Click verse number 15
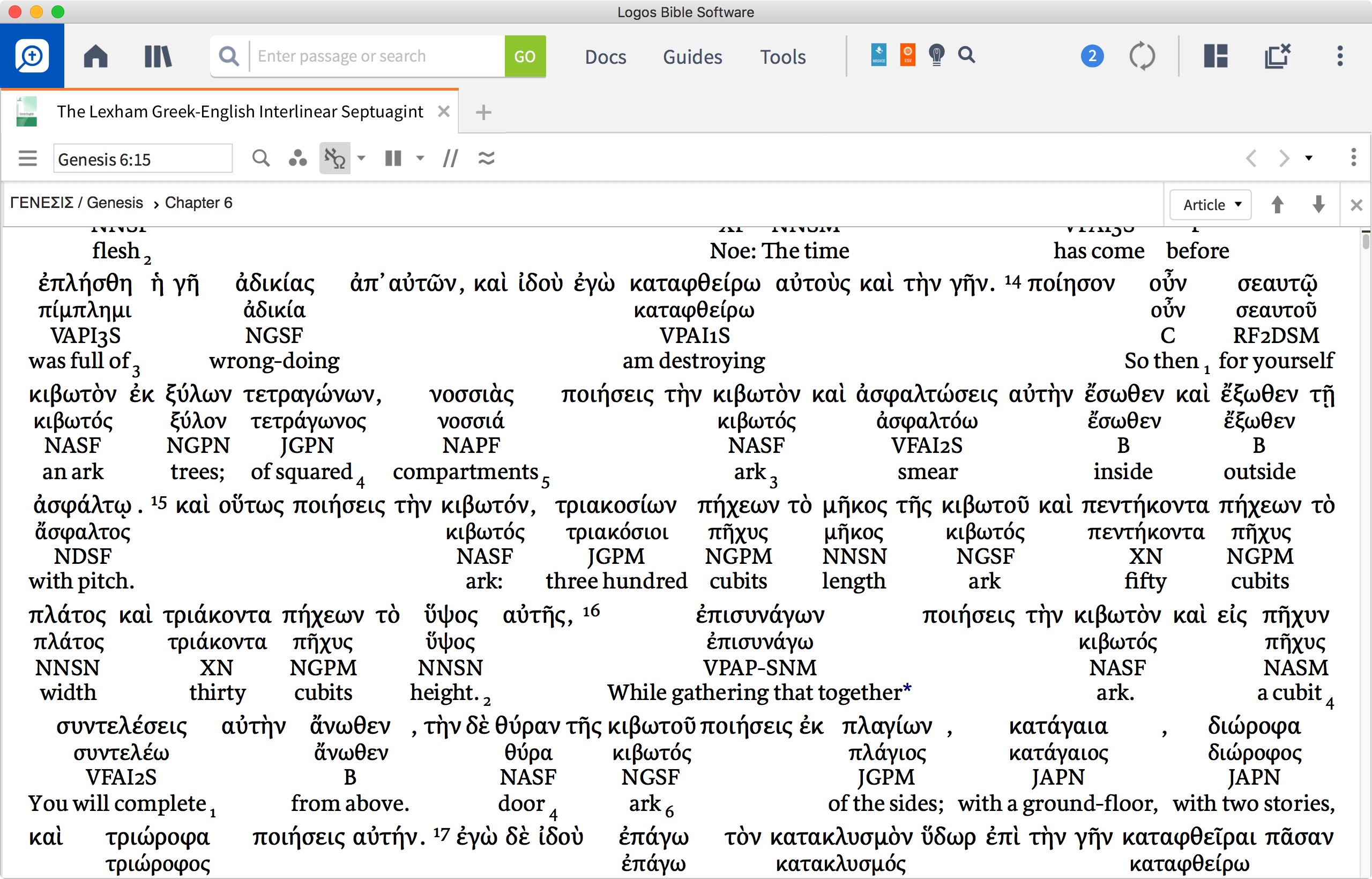Image resolution: width=1372 pixels, height=879 pixels. tap(159, 502)
